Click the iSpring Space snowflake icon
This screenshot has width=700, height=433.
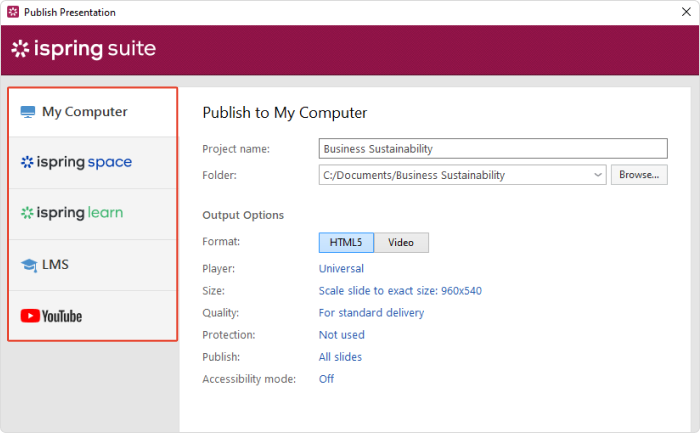pyautogui.click(x=27, y=162)
